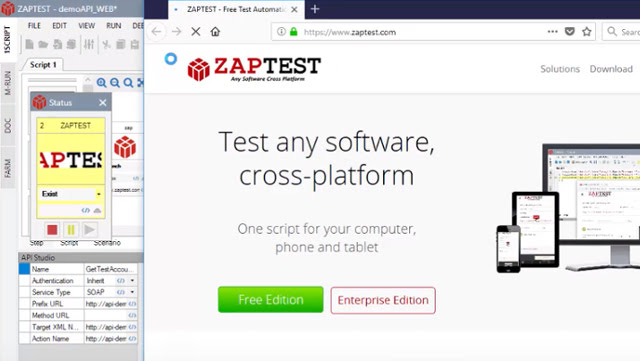This screenshot has width=640, height=361.
Task: Bookmark this page with the star icon
Action: tap(587, 31)
